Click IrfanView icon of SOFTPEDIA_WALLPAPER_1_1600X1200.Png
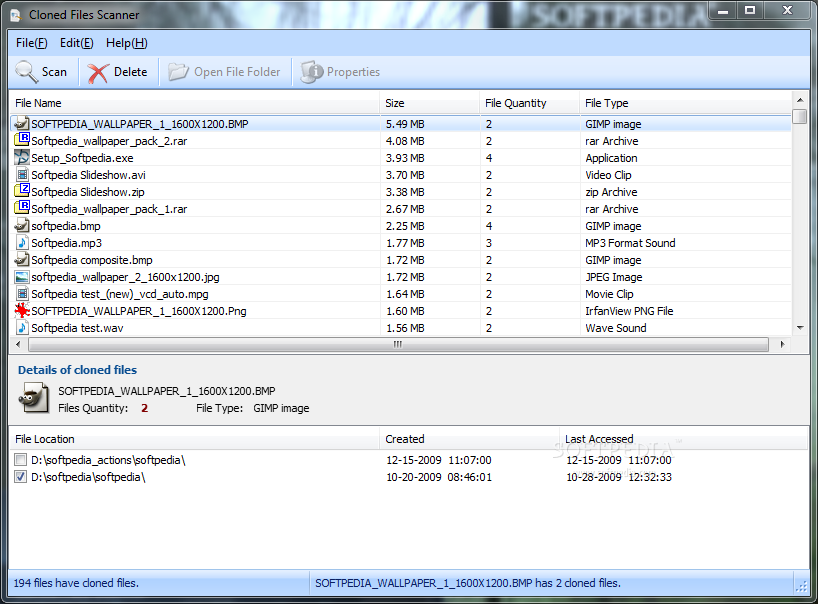The image size is (818, 604). (21, 311)
